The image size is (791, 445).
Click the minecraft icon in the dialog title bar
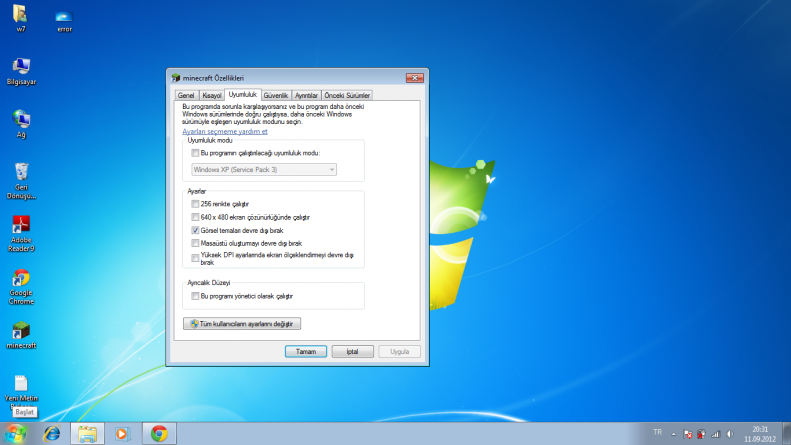point(176,78)
